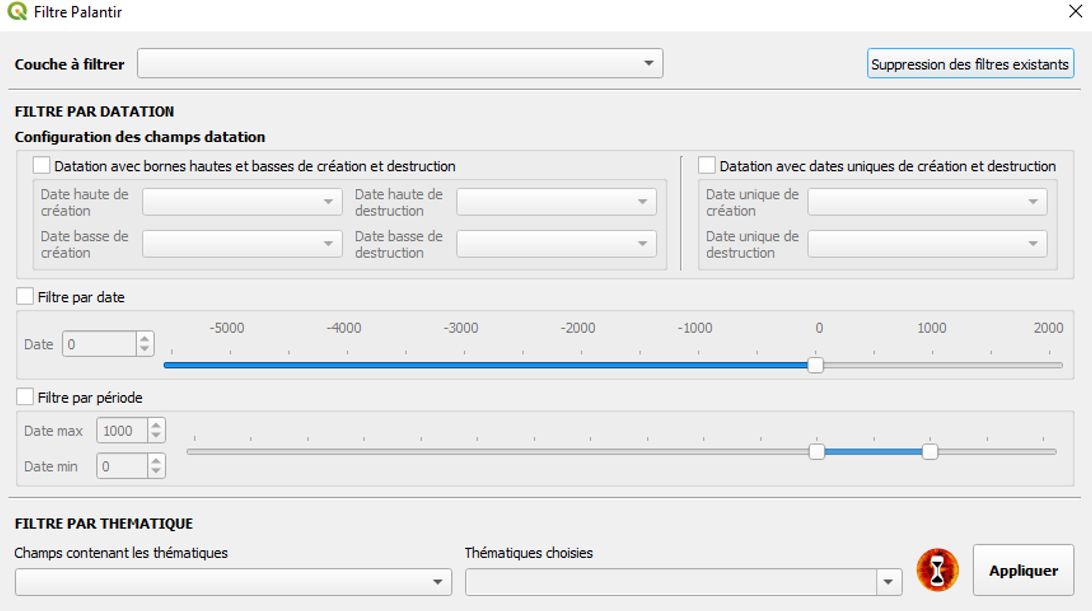
Task: Open the Date basse de destruction dropdown
Action: (556, 244)
